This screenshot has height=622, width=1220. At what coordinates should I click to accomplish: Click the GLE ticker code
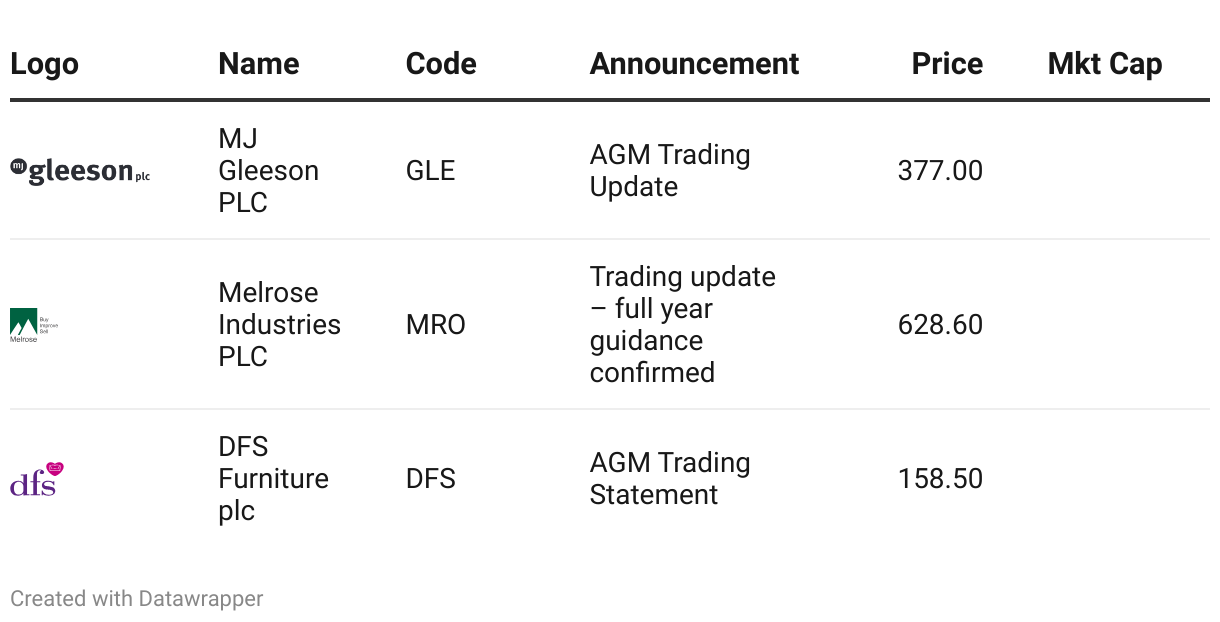pos(431,171)
